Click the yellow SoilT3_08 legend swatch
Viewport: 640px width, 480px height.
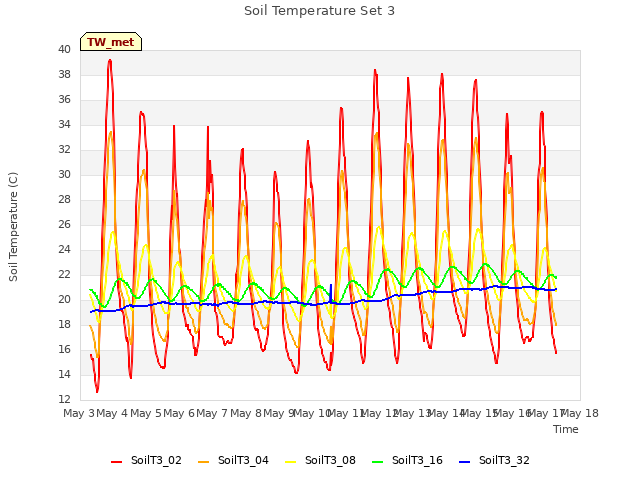pyautogui.click(x=290, y=462)
